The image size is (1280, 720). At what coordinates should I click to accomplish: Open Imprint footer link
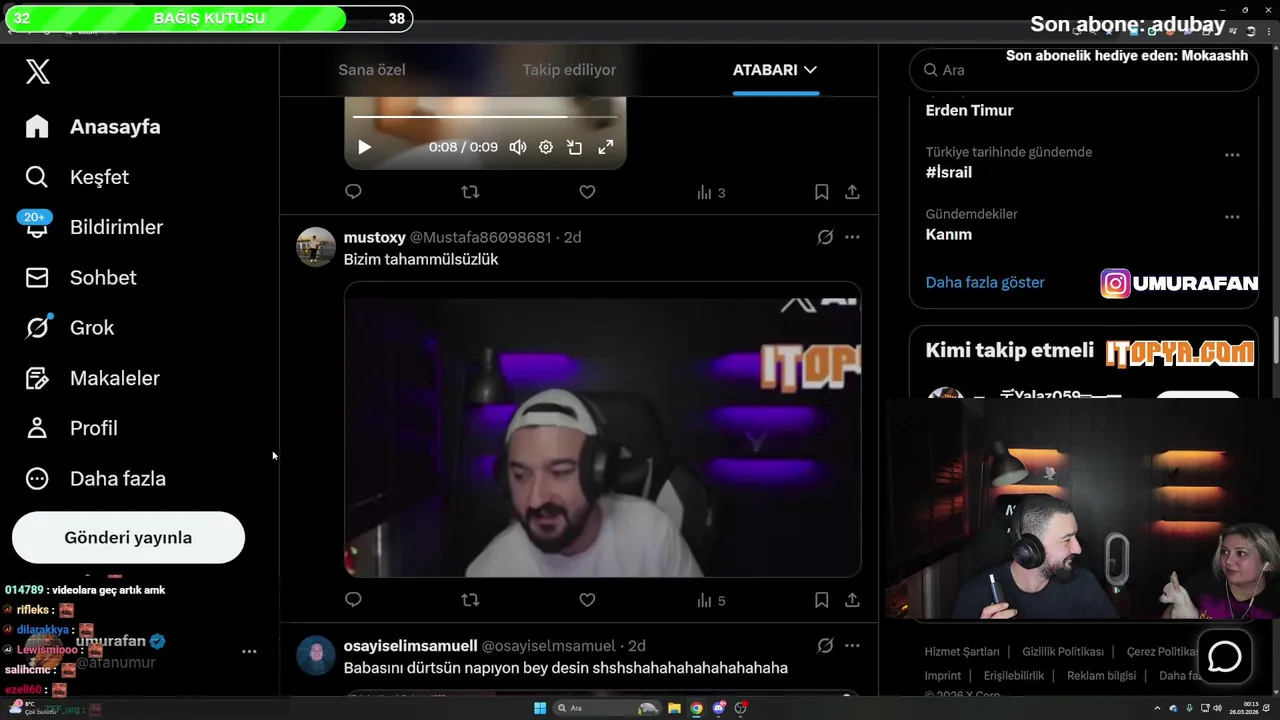[x=943, y=675]
